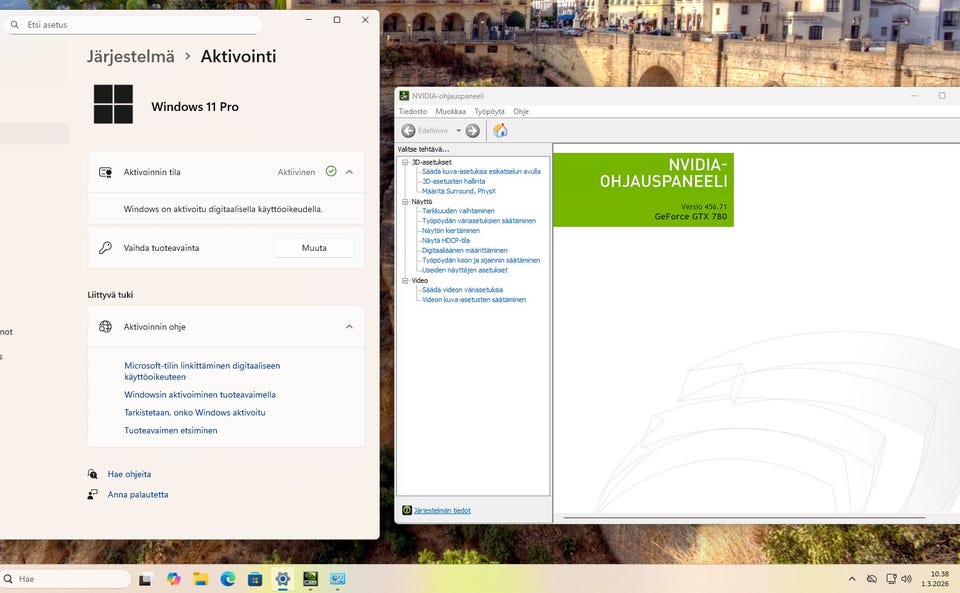960x593 pixels.
Task: Click the Settings gear taskbar icon
Action: (x=282, y=579)
